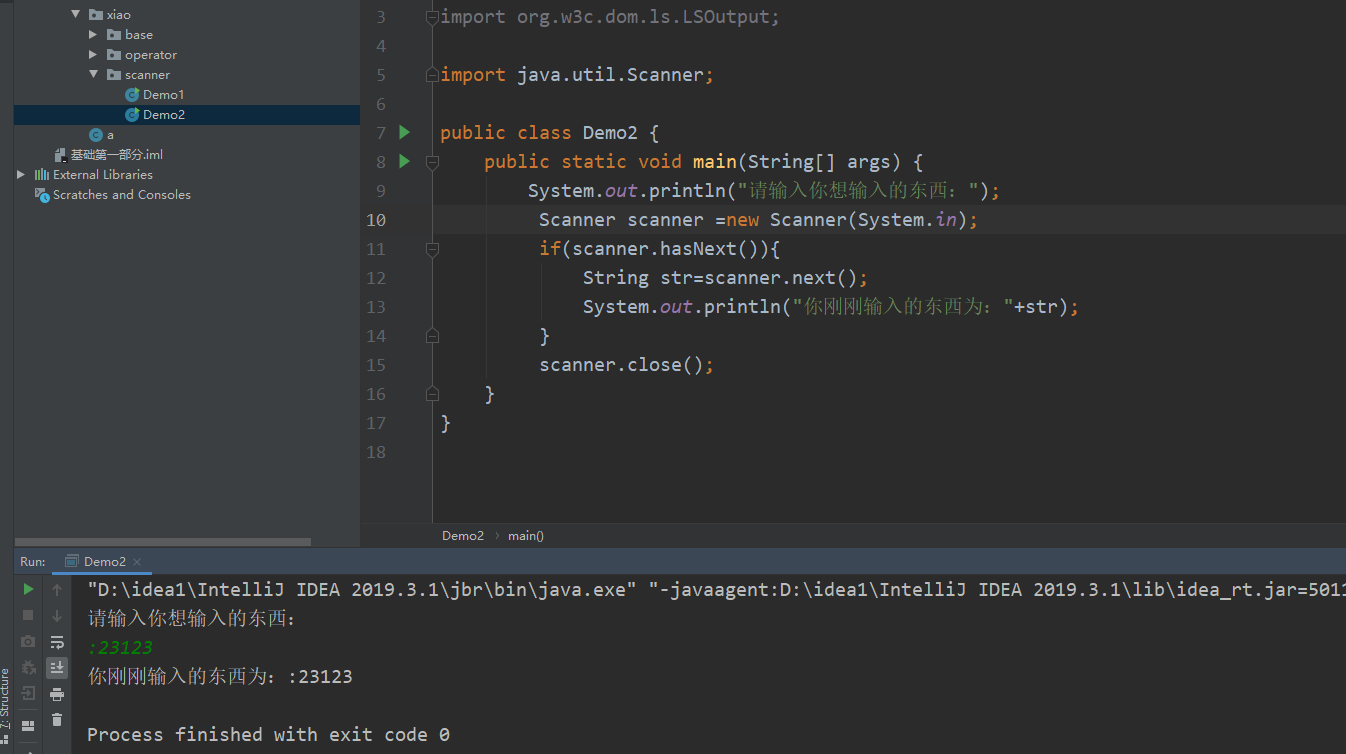Click the '请输入你想输入的东西：' console output line
Image resolution: width=1346 pixels, height=754 pixels.
tap(192, 619)
